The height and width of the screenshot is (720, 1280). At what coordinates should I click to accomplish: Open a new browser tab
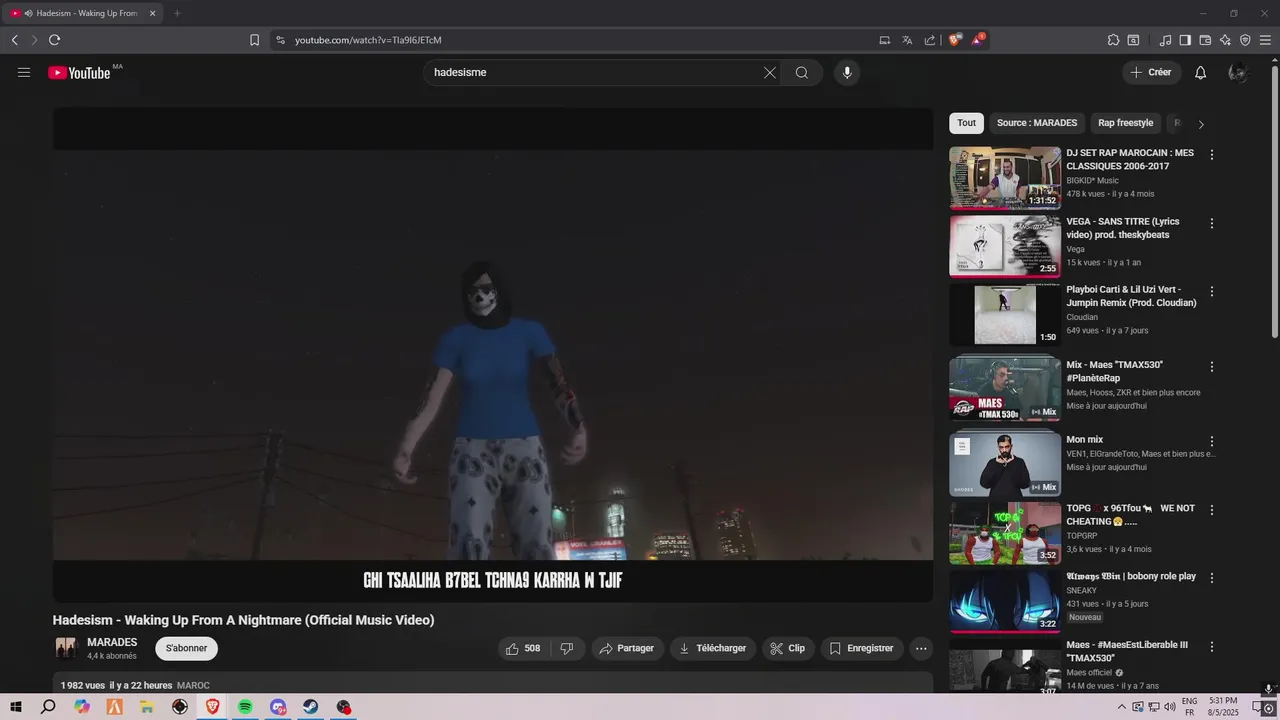(177, 13)
